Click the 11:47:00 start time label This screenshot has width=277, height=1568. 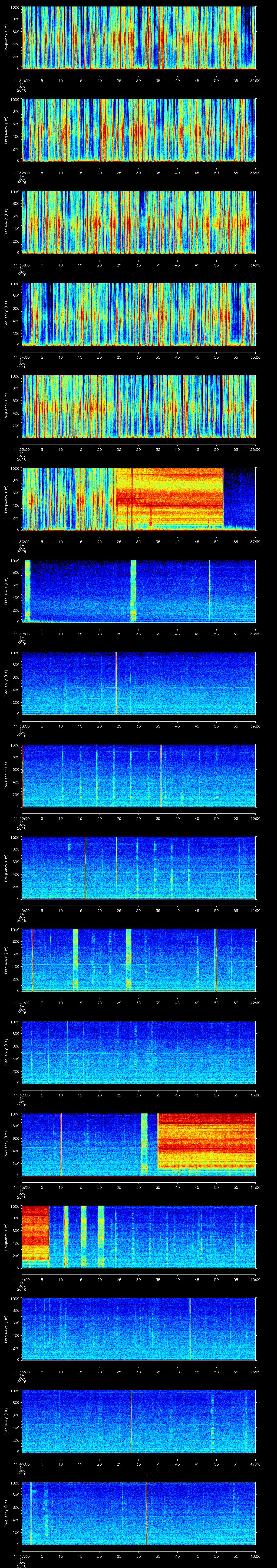22,1556
